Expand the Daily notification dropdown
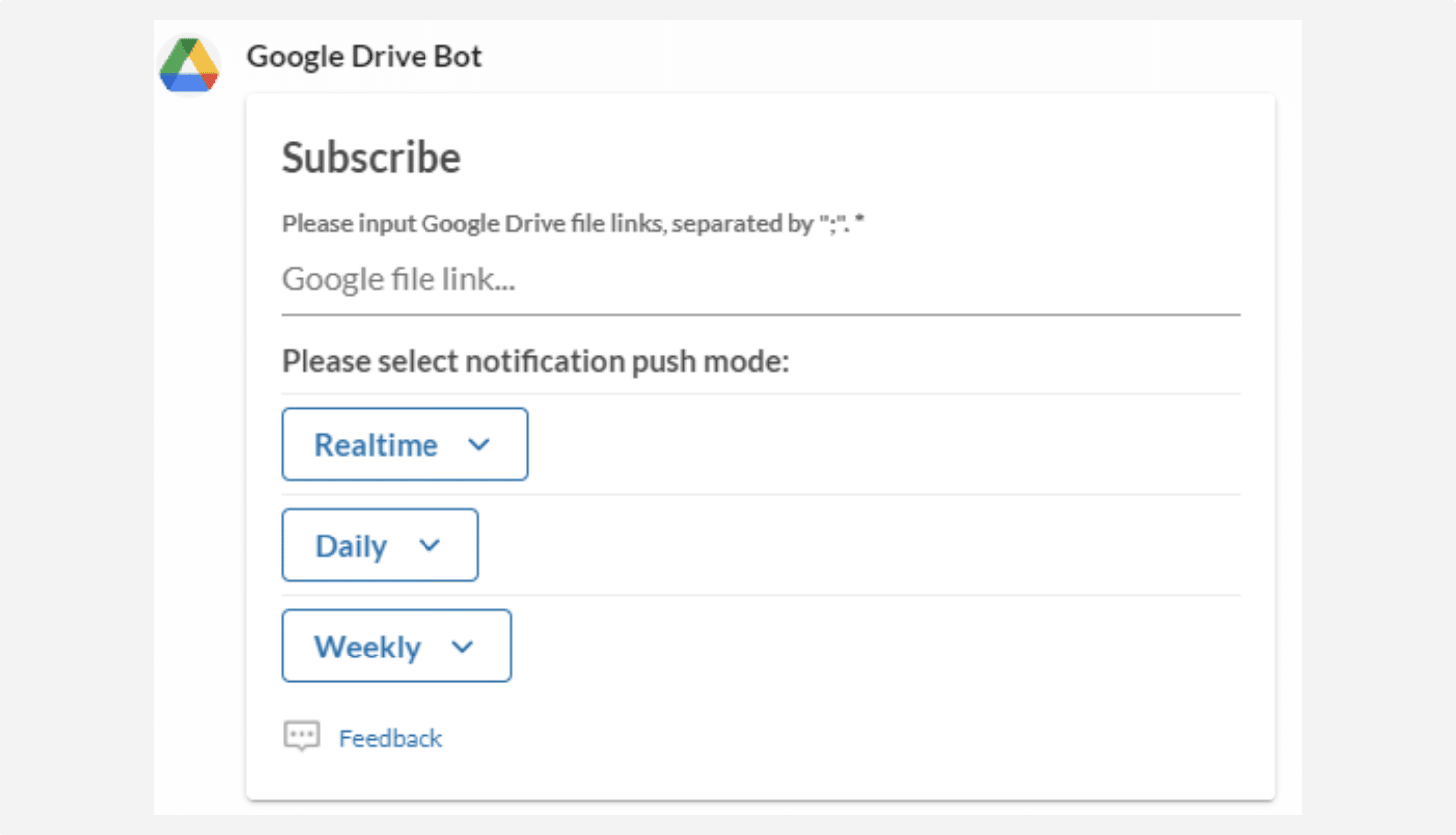The width and height of the screenshot is (1456, 835). point(379,545)
